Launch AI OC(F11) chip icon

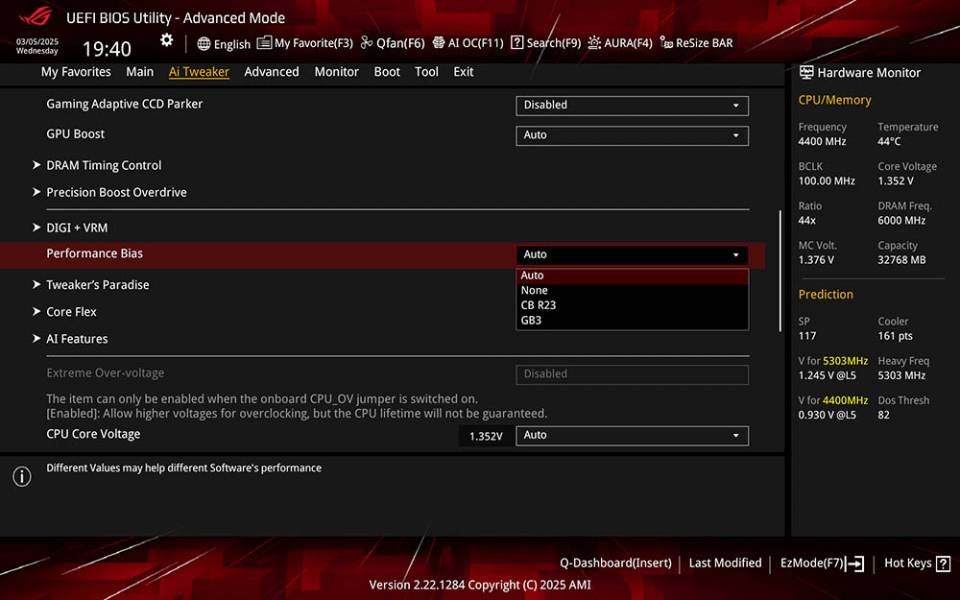click(x=438, y=42)
